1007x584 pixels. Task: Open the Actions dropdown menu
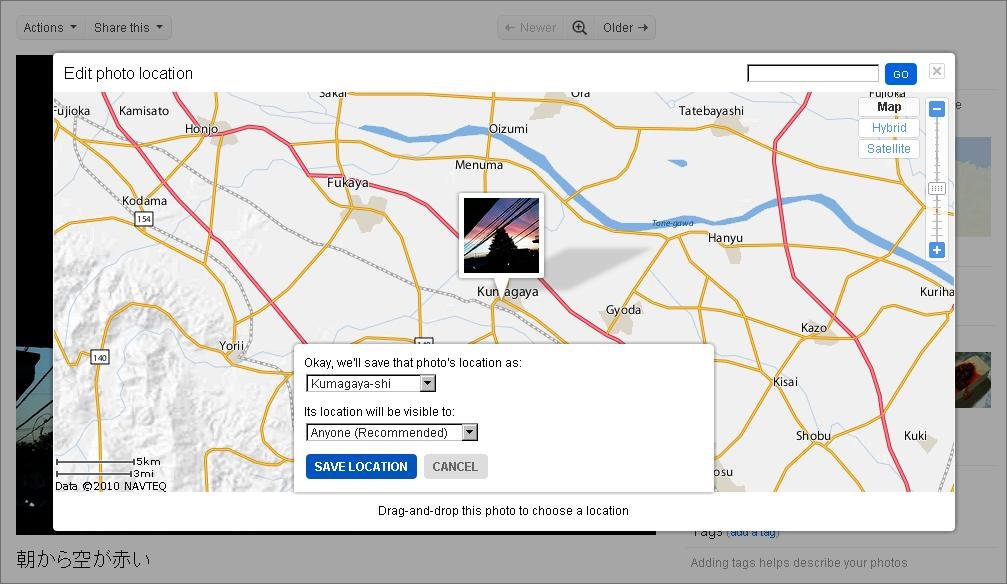(x=49, y=28)
